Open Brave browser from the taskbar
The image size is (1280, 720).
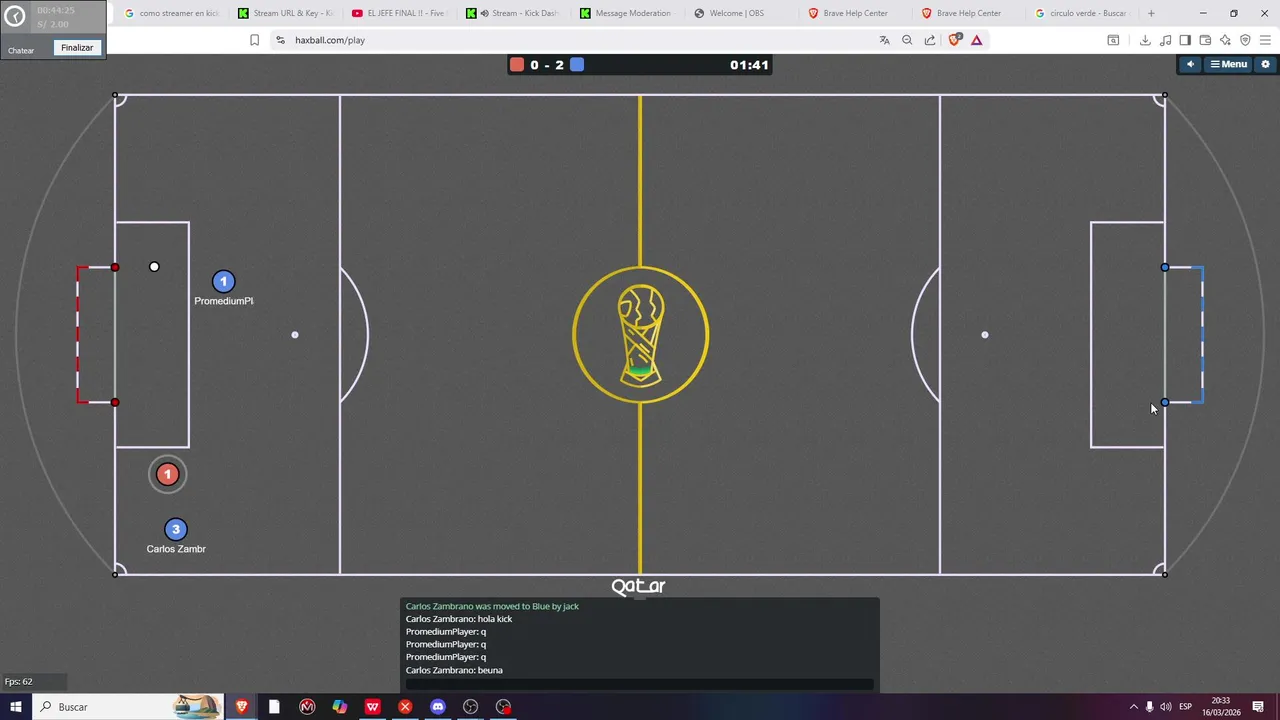pos(241,707)
